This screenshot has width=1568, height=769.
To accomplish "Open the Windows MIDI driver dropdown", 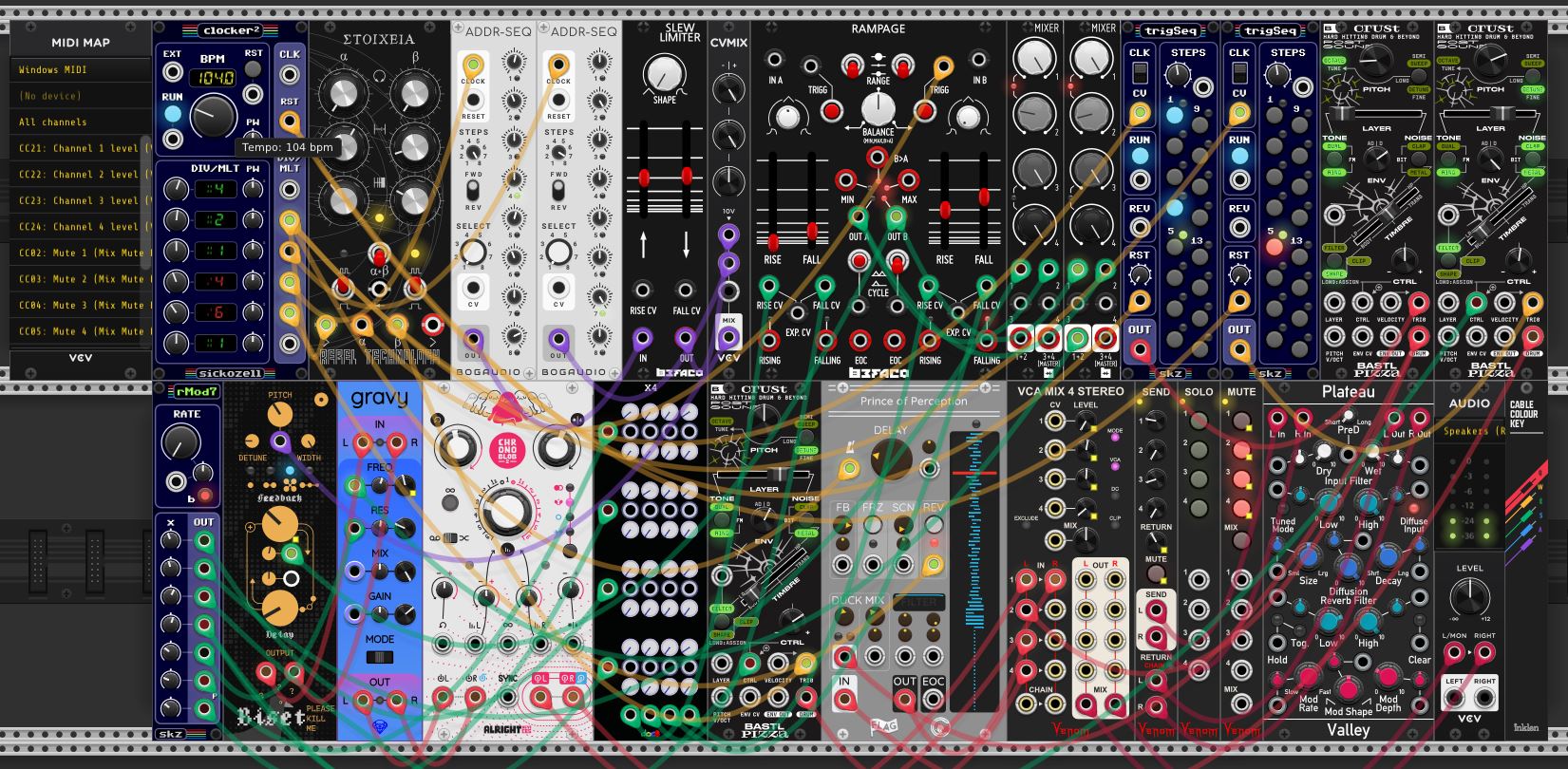I will click(x=81, y=69).
